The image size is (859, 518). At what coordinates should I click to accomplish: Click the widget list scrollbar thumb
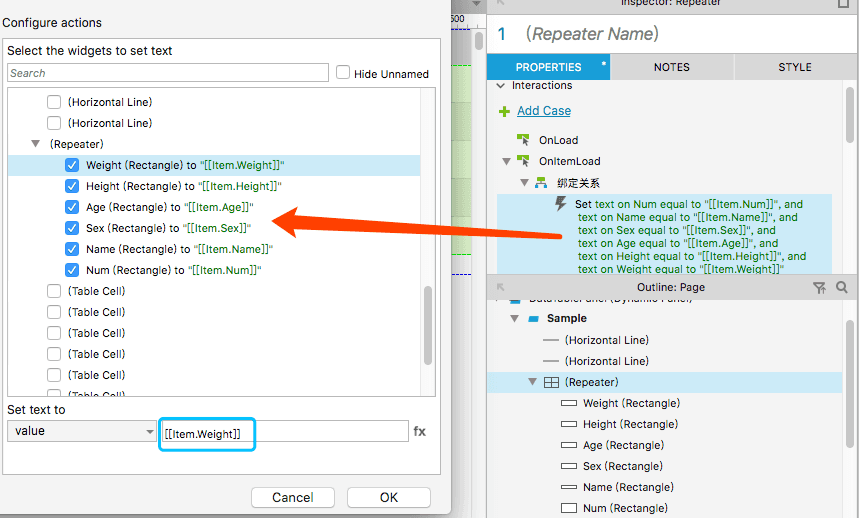pyautogui.click(x=428, y=325)
